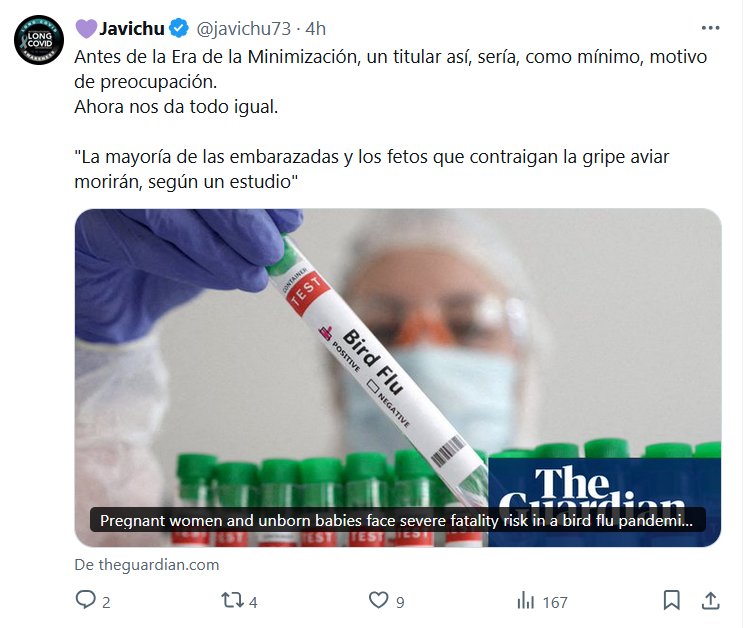This screenshot has width=746, height=628.
Task: Bookmark this tweet
Action: coord(671,600)
